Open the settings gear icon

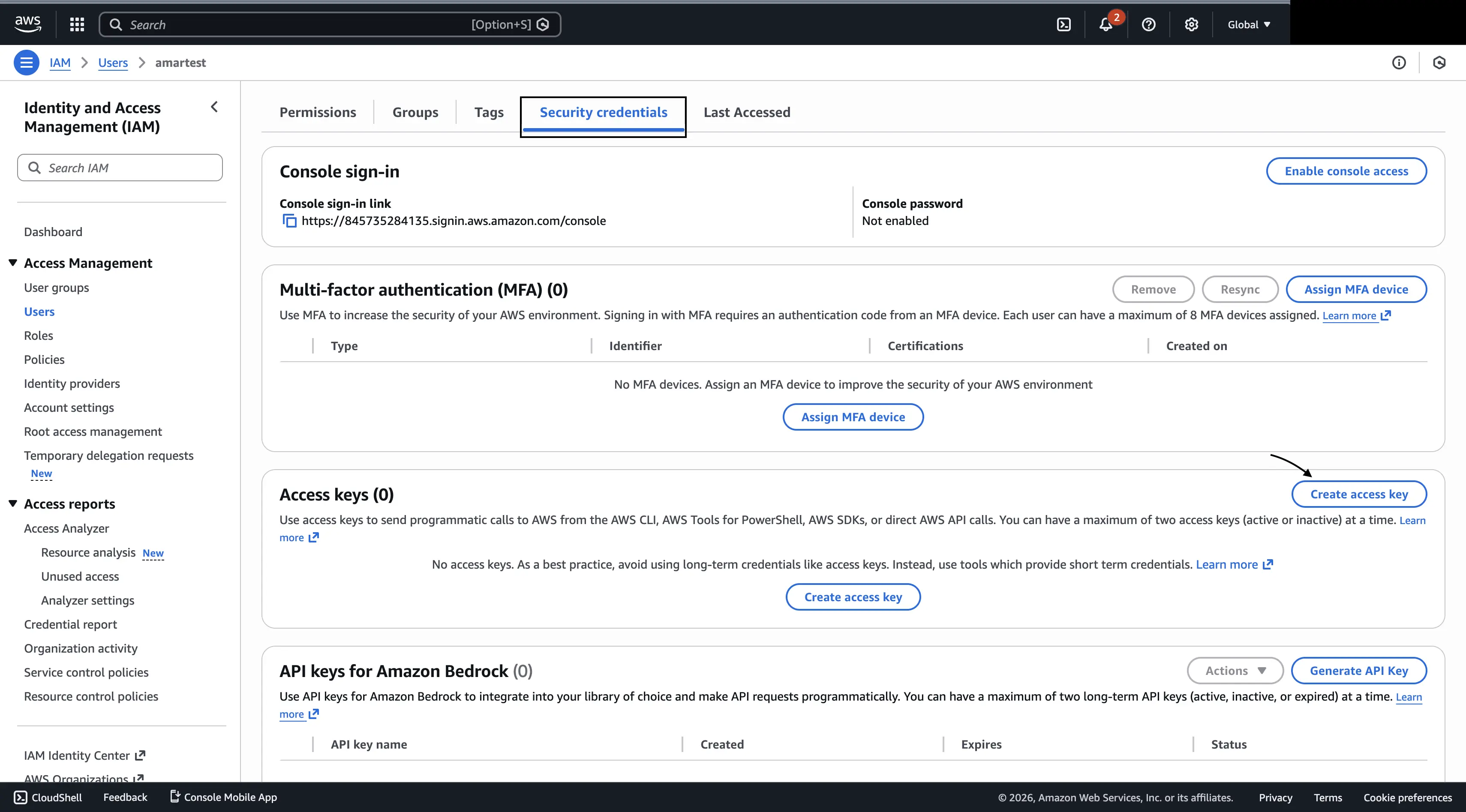1191,24
